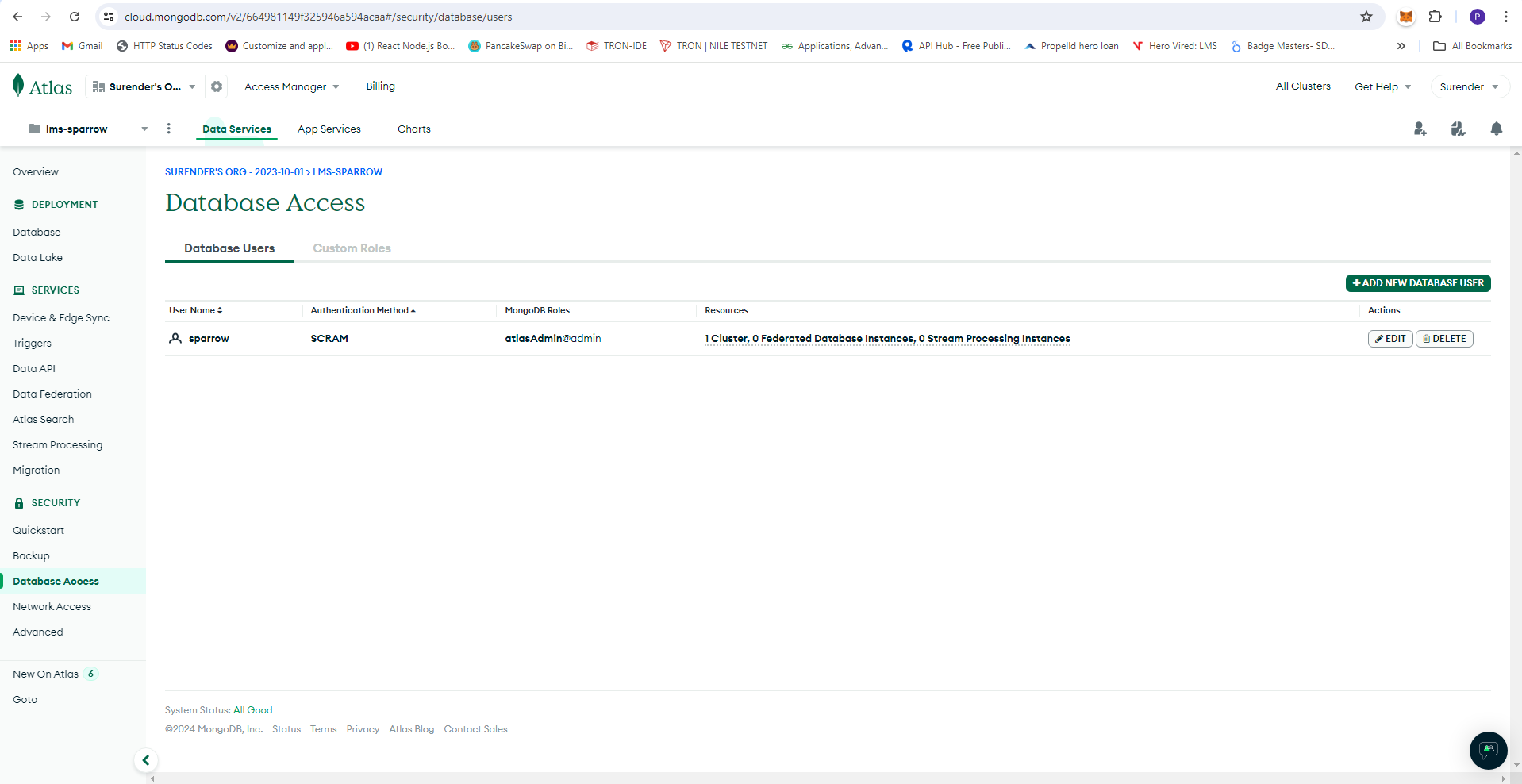Delete the sparrow user

pos(1444,339)
